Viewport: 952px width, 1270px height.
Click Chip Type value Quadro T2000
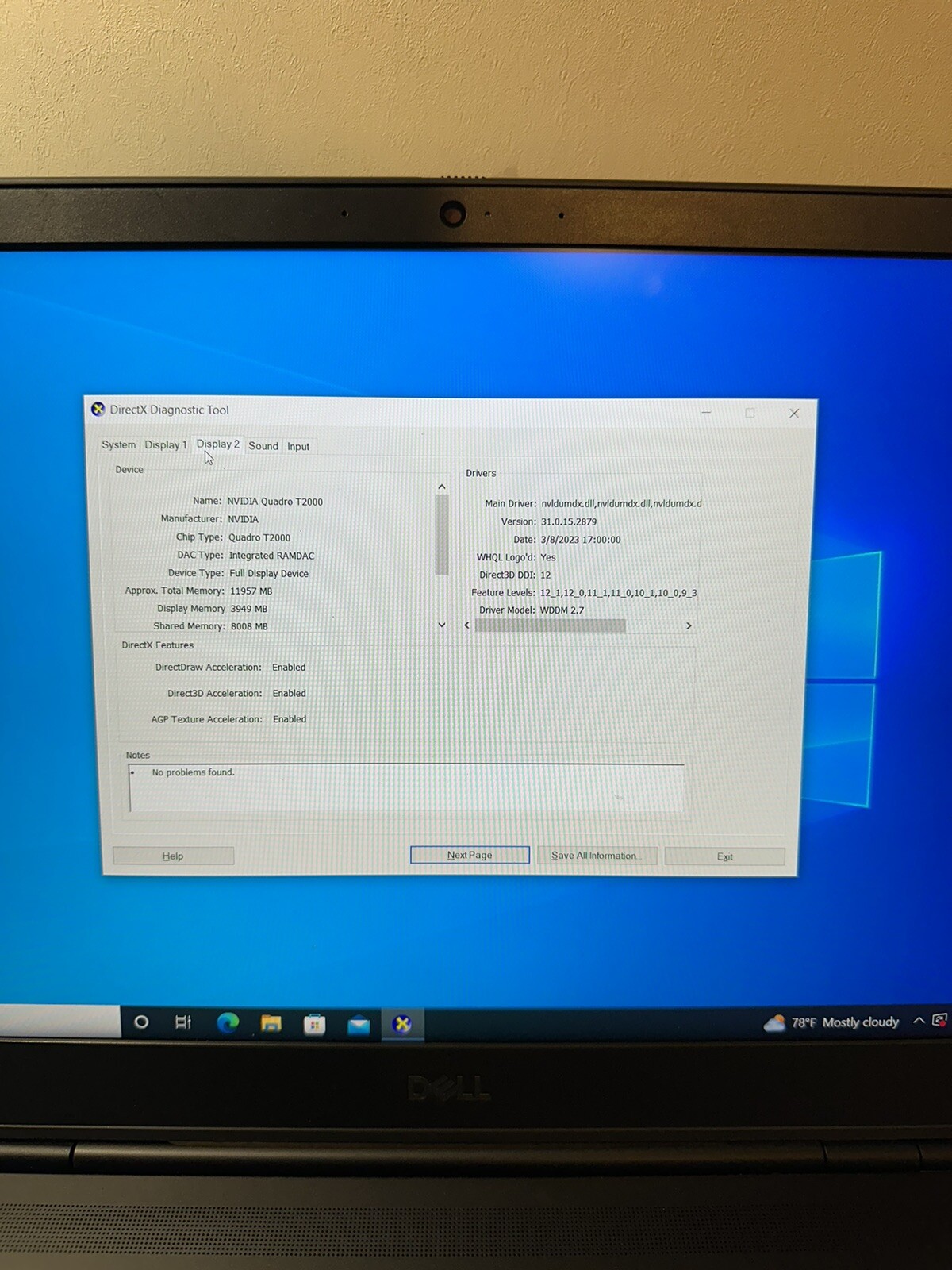pos(259,537)
